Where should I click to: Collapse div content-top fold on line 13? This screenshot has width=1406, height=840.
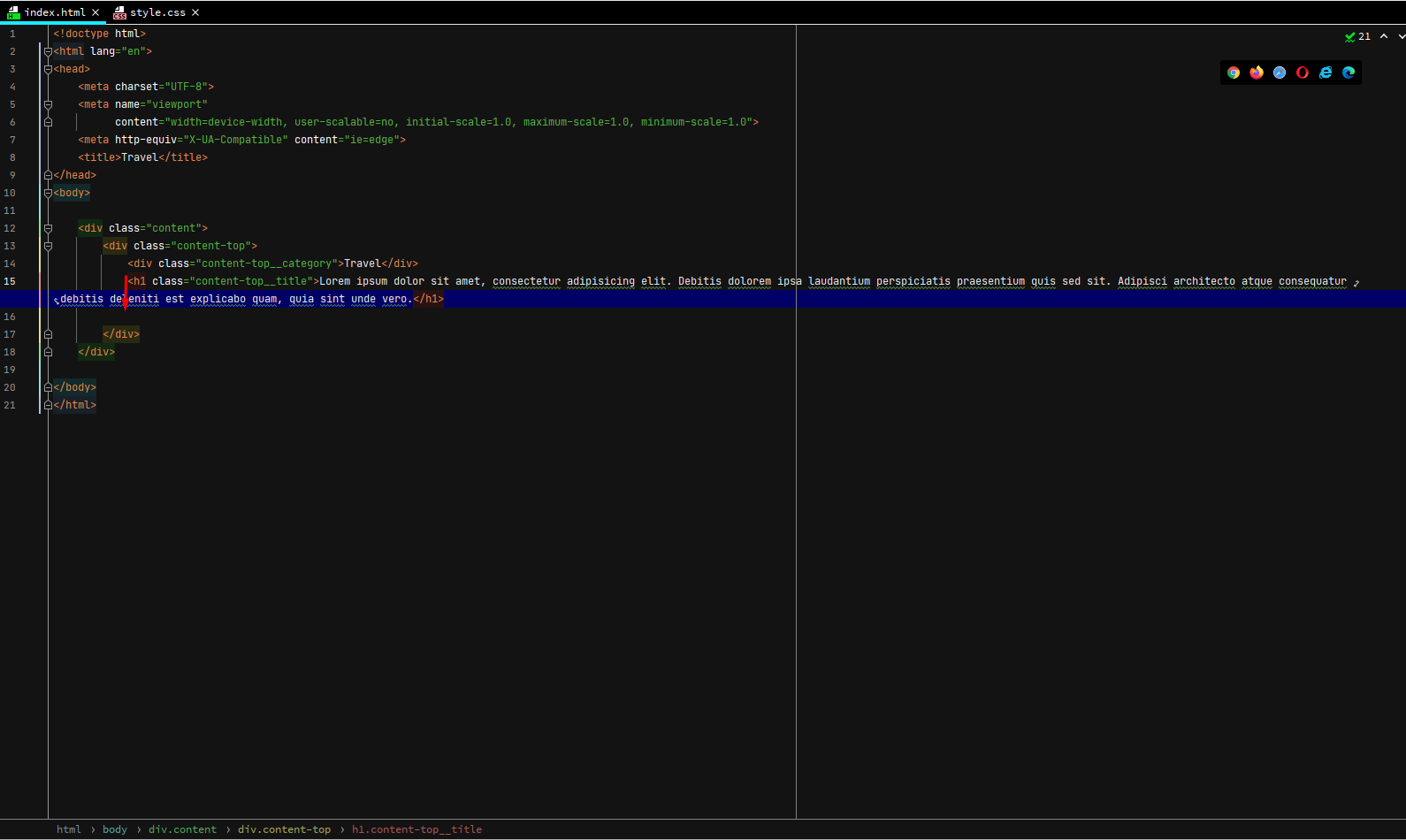tap(48, 246)
